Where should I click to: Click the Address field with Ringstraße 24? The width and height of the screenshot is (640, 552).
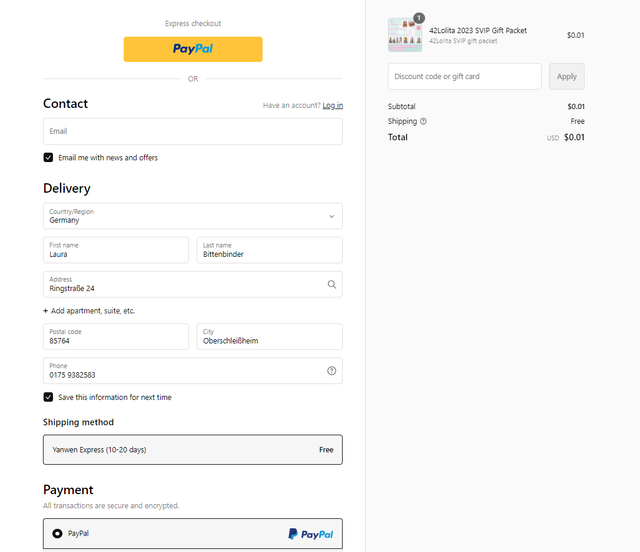[x=193, y=285]
